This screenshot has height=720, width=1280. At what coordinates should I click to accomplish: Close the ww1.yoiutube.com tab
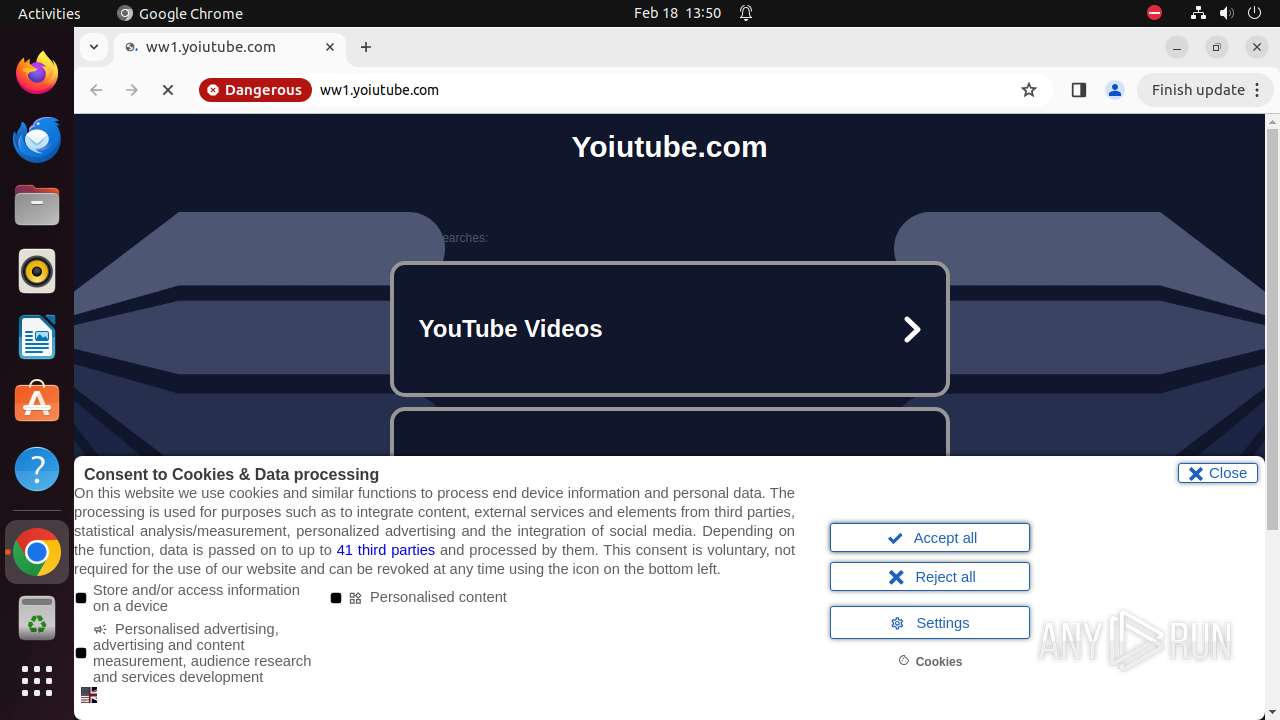(x=330, y=47)
